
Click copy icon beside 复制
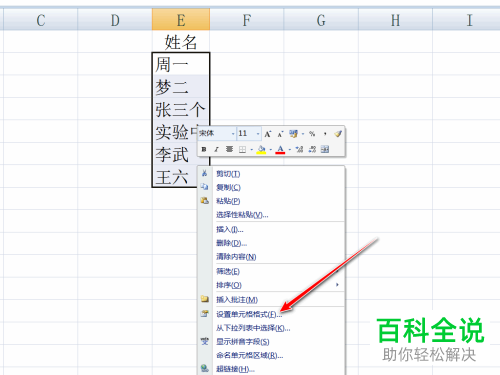(x=204, y=187)
